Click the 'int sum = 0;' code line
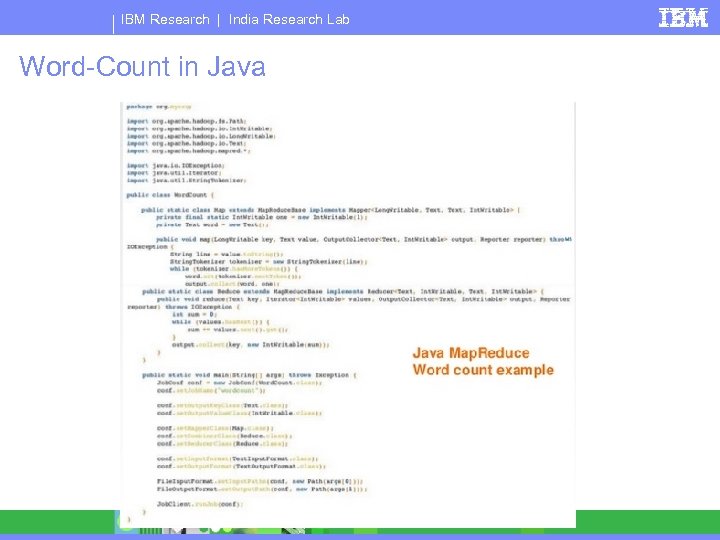This screenshot has height=540, width=720. tap(194, 314)
